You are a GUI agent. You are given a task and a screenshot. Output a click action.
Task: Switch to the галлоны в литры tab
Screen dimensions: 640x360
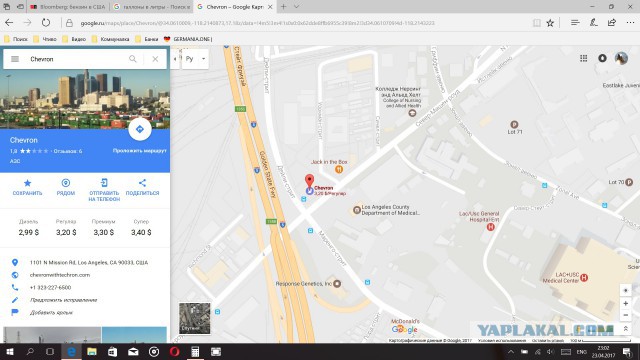151,7
